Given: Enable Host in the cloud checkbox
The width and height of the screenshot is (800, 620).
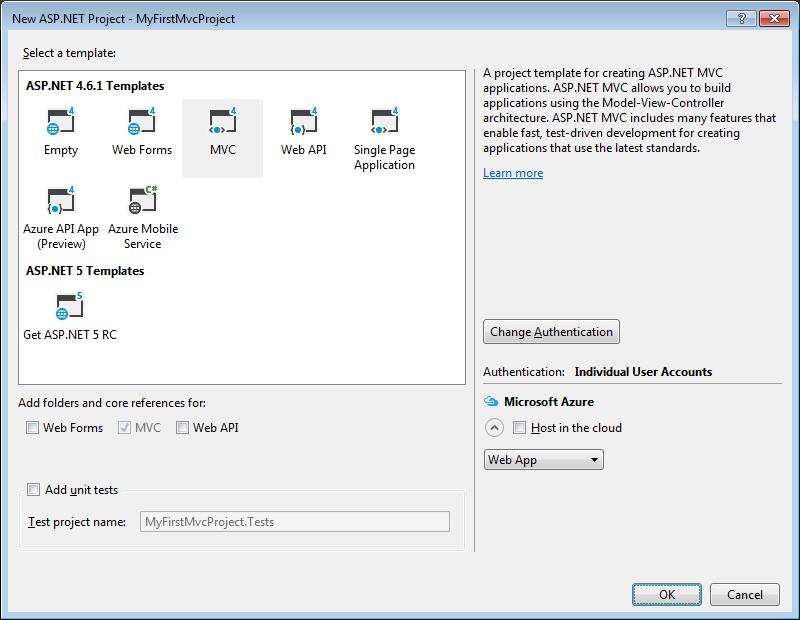Looking at the screenshot, I should pyautogui.click(x=519, y=428).
